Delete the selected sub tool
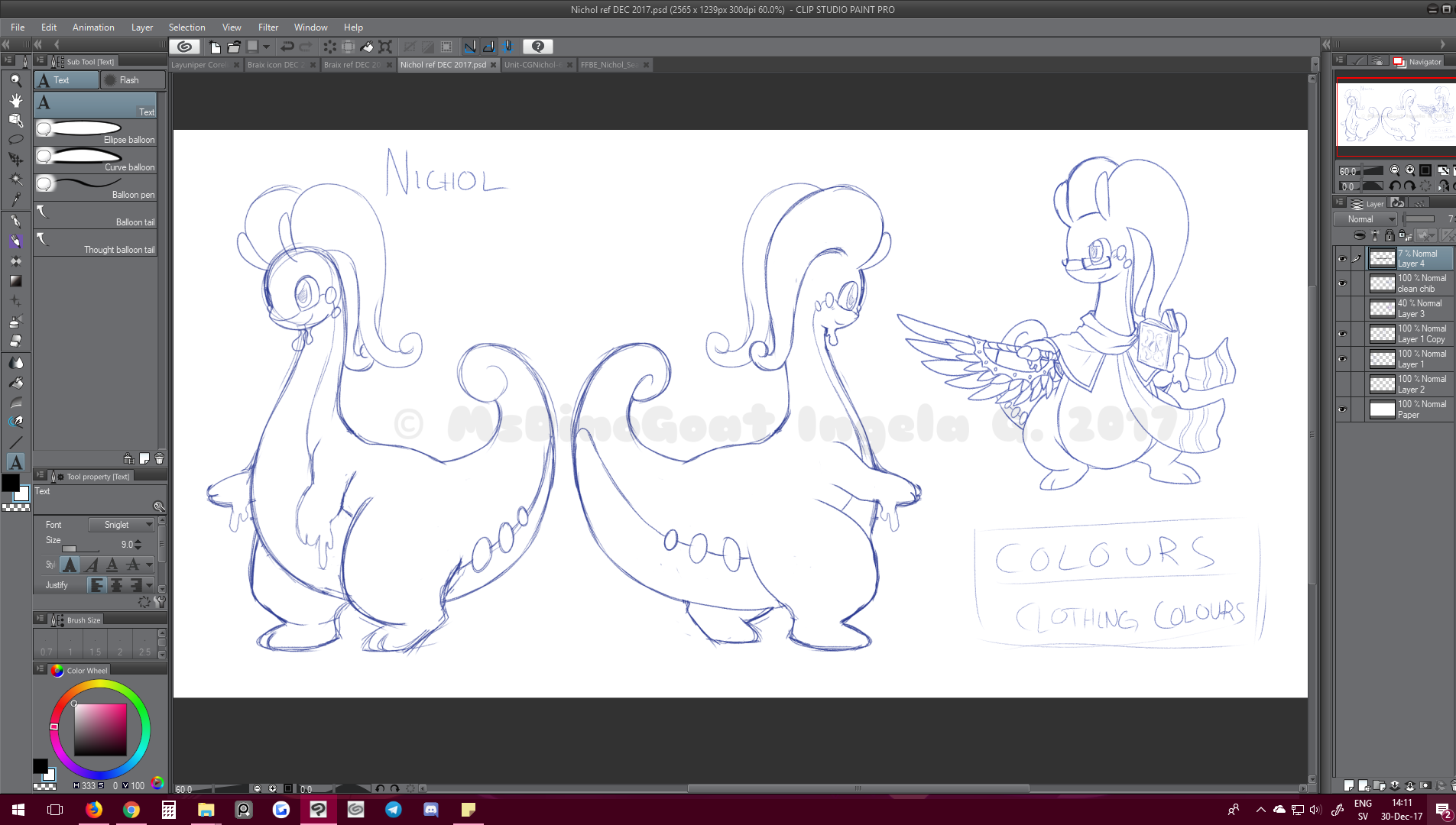The width and height of the screenshot is (1456, 825). click(159, 458)
